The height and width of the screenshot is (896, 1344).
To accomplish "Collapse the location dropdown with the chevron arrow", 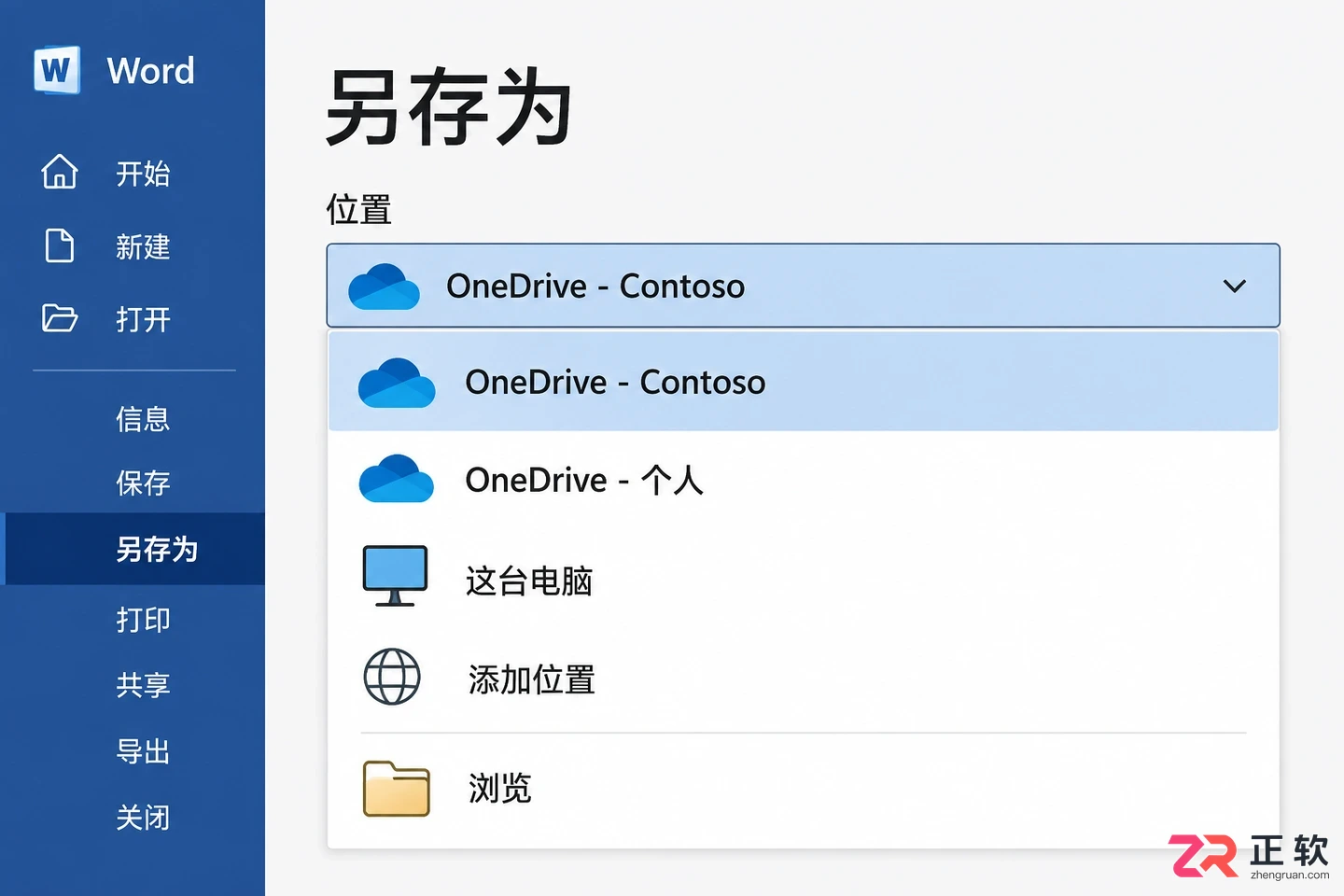I will [x=1235, y=286].
